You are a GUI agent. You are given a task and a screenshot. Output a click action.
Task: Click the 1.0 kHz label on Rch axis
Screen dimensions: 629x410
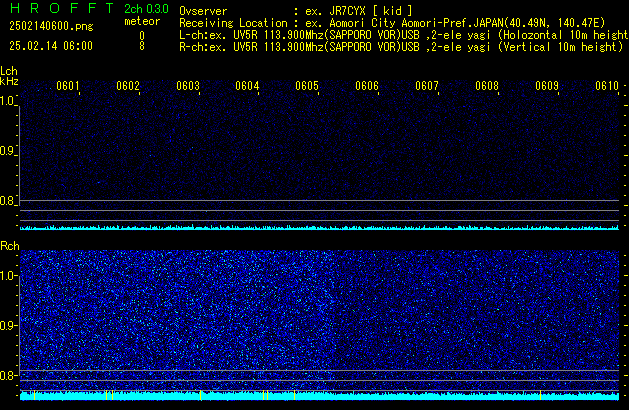point(7,276)
